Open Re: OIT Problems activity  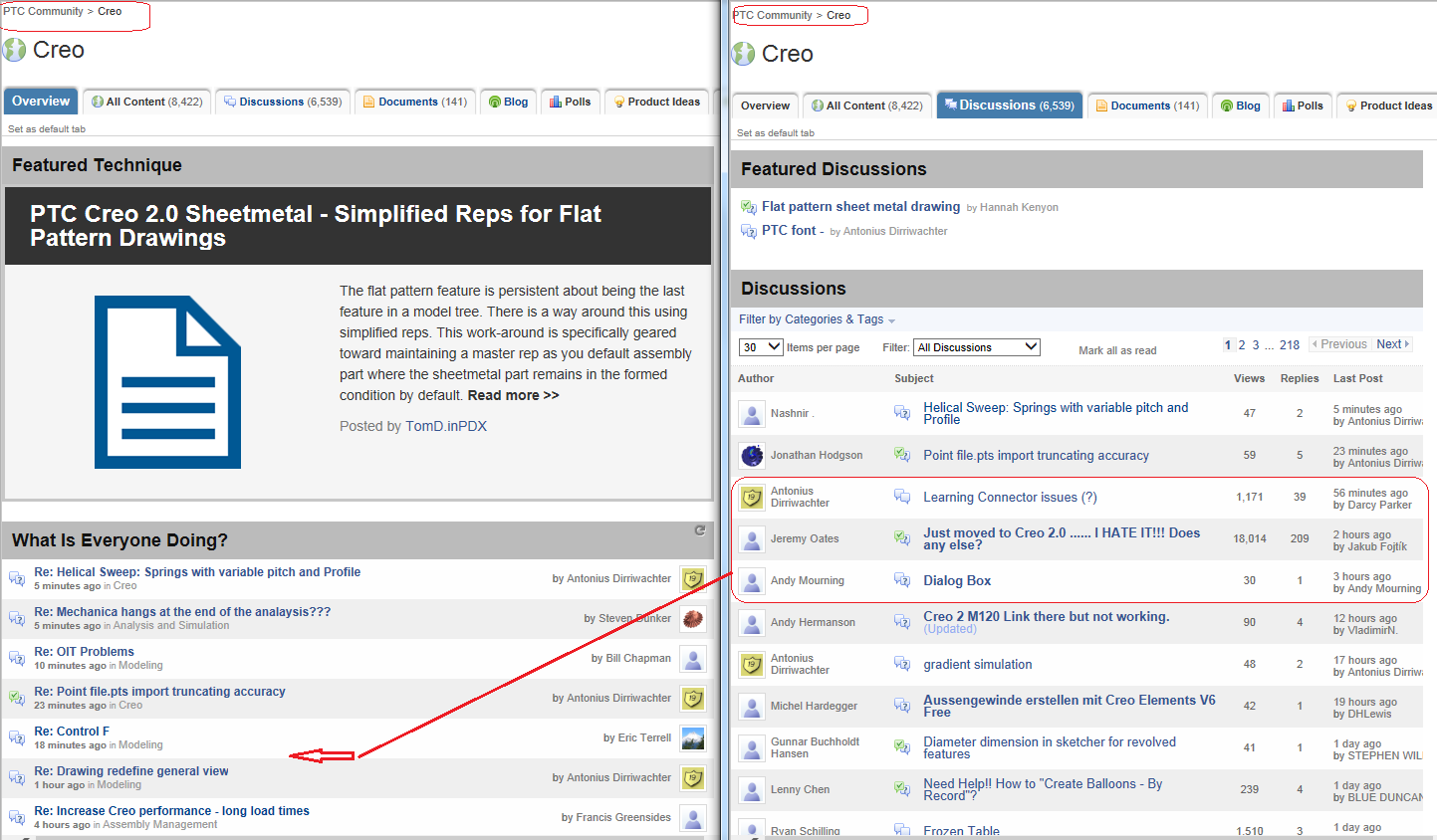coord(84,652)
